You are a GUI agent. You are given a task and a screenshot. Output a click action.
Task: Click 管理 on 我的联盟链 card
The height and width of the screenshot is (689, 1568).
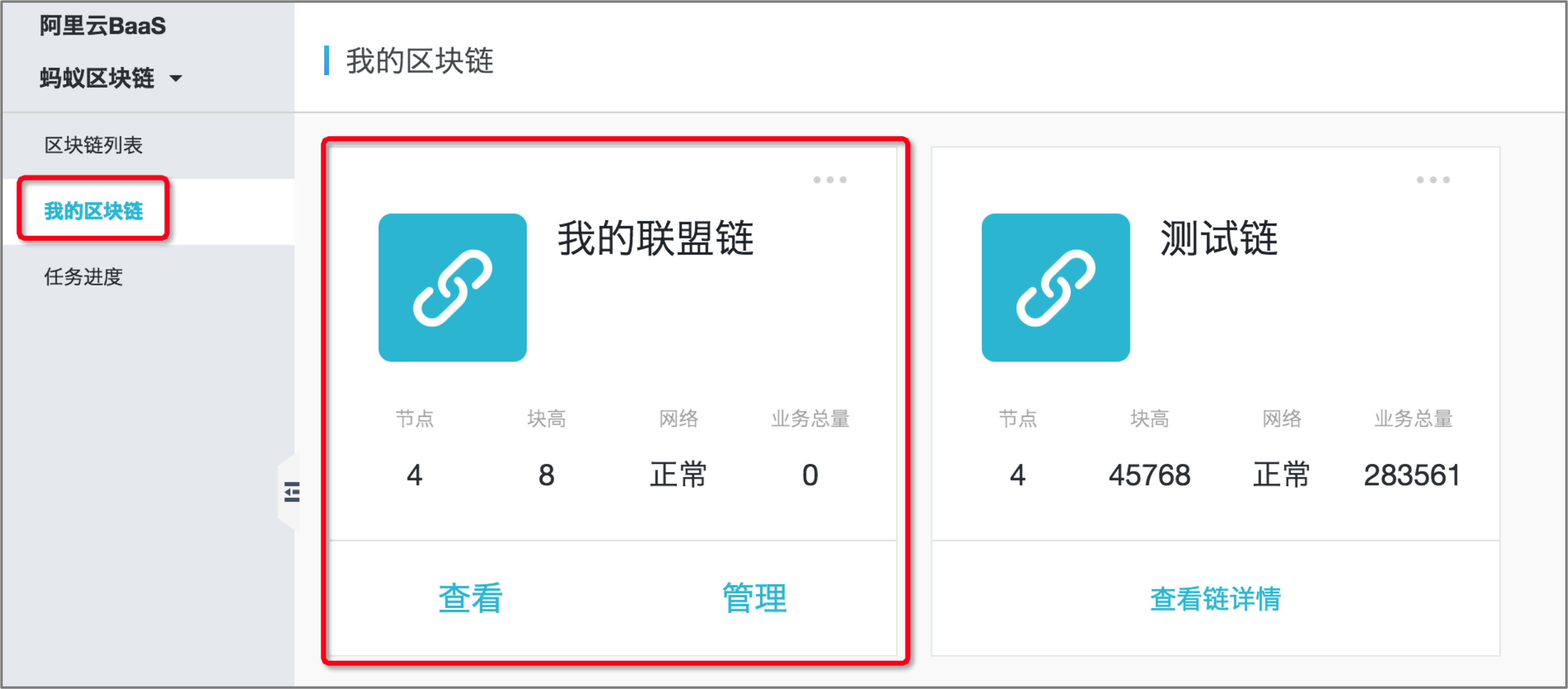pyautogui.click(x=755, y=598)
